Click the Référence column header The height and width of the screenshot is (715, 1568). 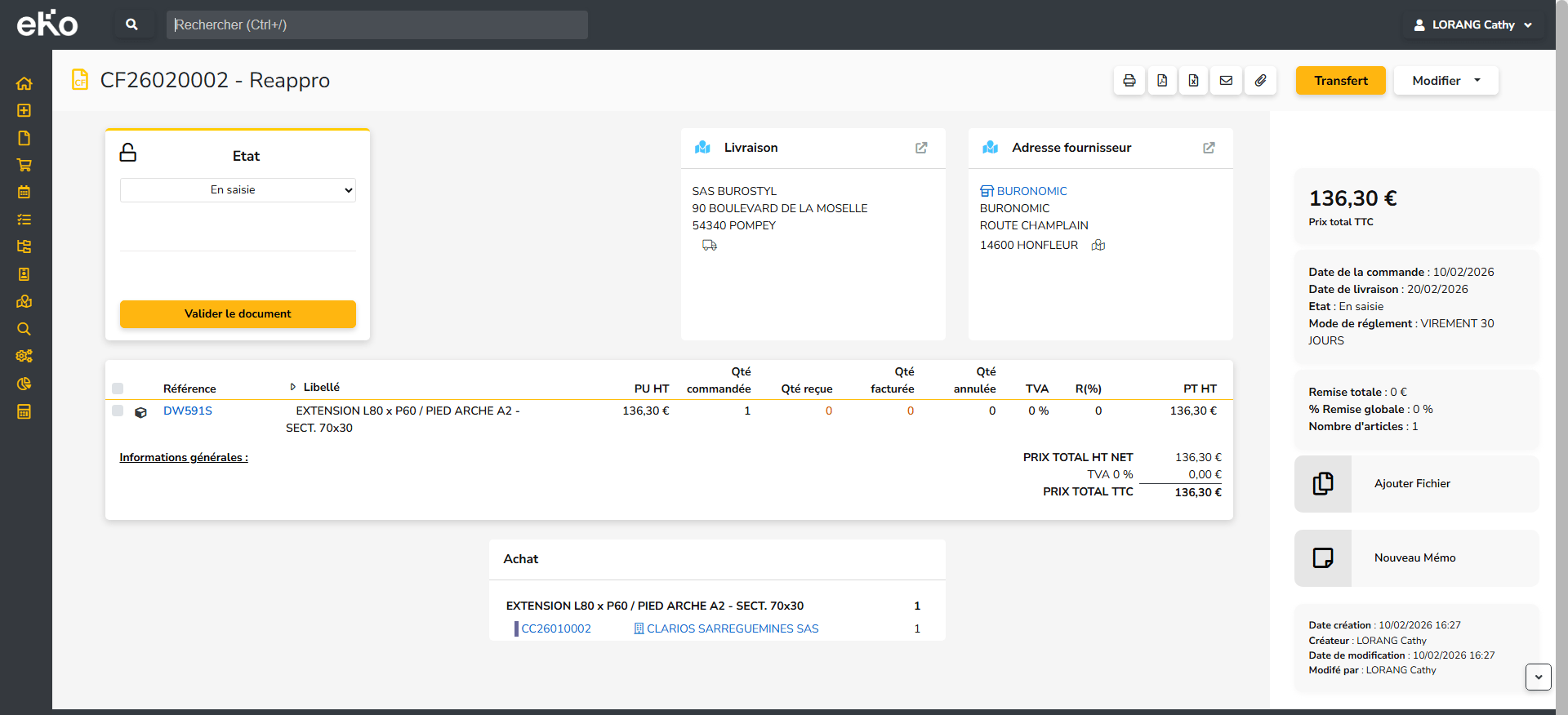pos(189,389)
